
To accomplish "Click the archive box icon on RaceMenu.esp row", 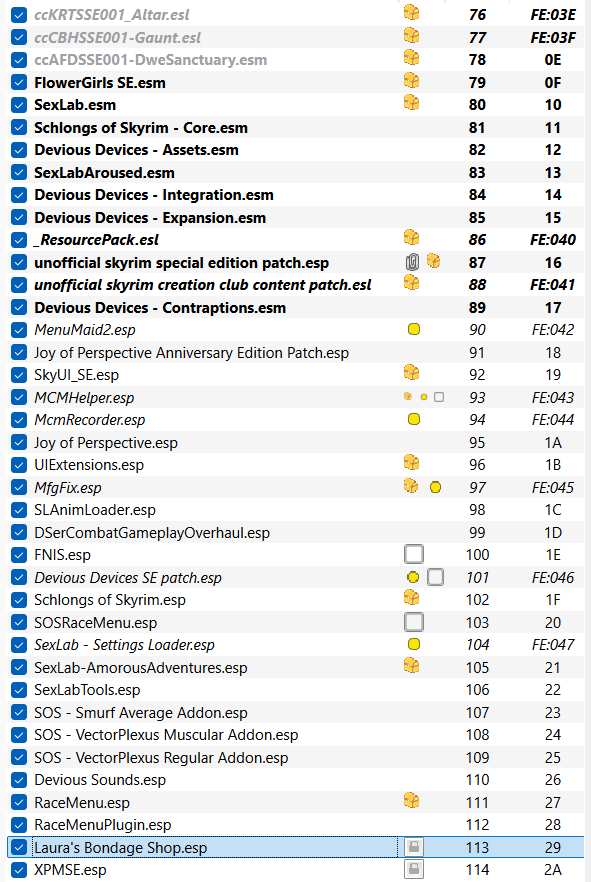I will tap(412, 801).
